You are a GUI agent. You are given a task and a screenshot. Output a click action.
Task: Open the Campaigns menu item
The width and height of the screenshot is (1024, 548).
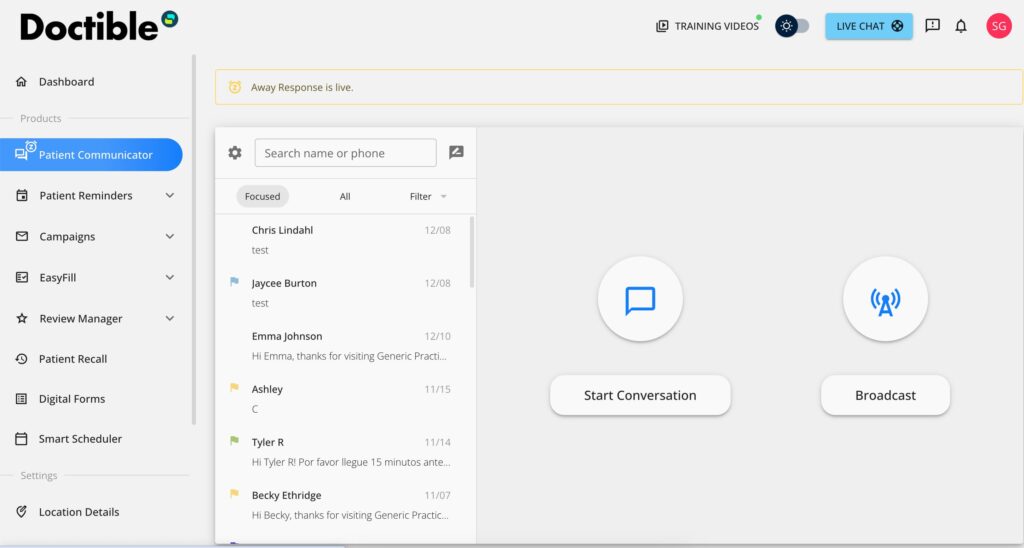[x=67, y=236]
